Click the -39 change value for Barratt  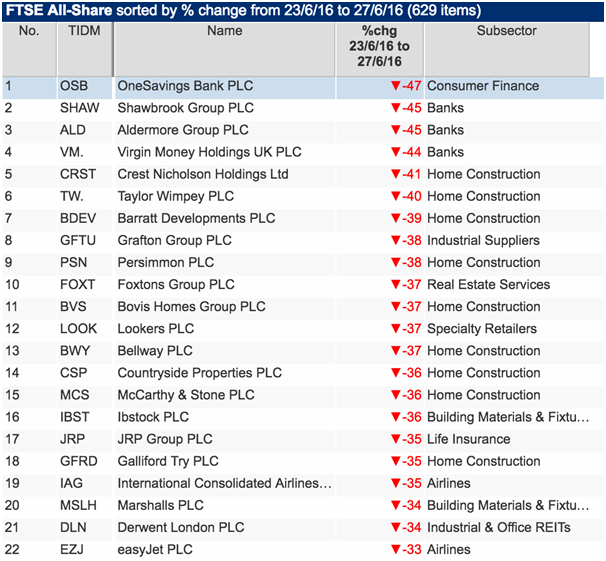(406, 218)
